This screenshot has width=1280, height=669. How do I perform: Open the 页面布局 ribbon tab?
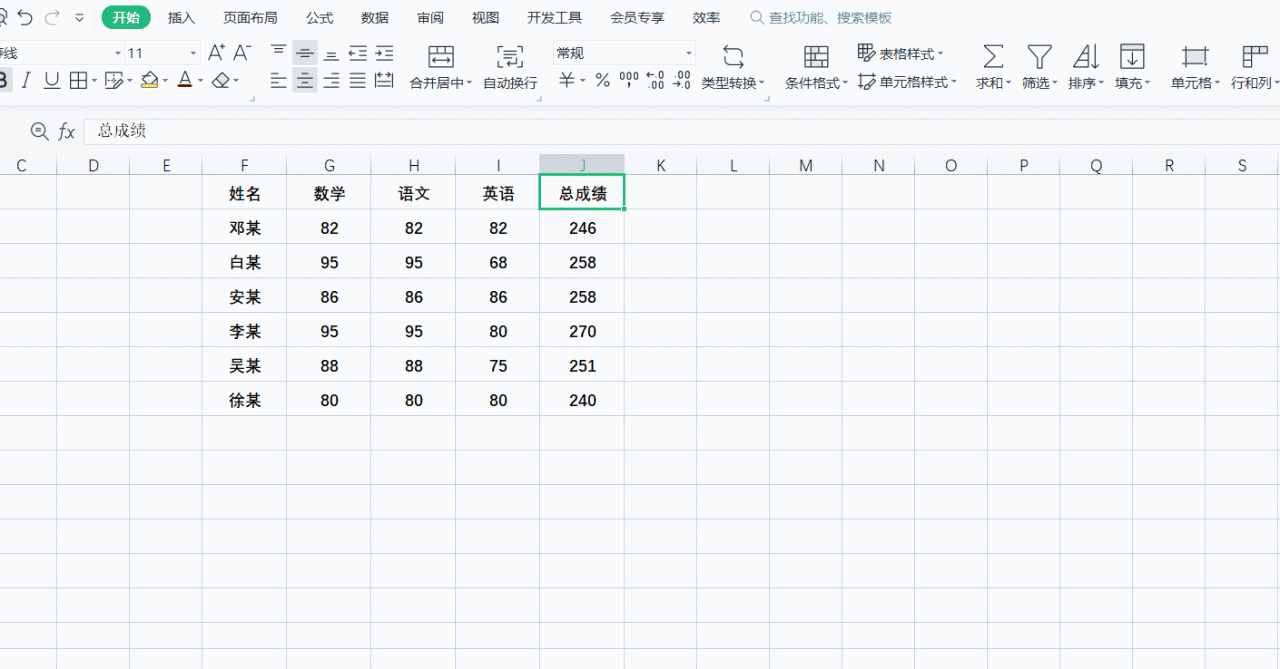[x=250, y=18]
